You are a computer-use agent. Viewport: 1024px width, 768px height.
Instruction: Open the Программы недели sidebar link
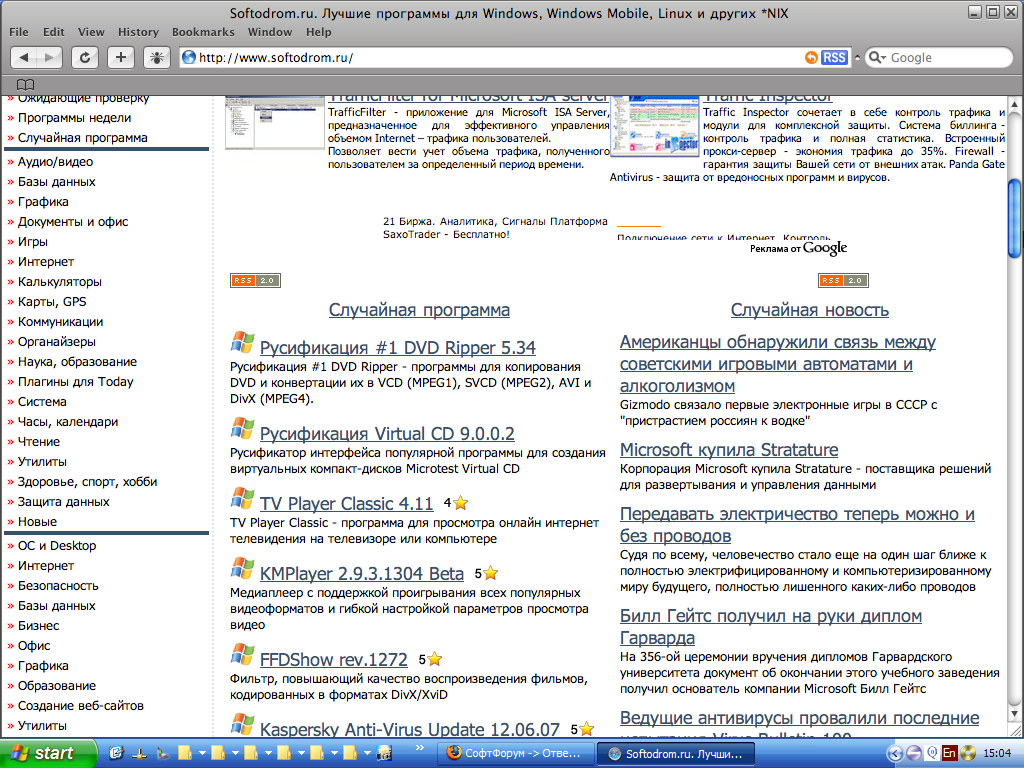click(x=74, y=118)
